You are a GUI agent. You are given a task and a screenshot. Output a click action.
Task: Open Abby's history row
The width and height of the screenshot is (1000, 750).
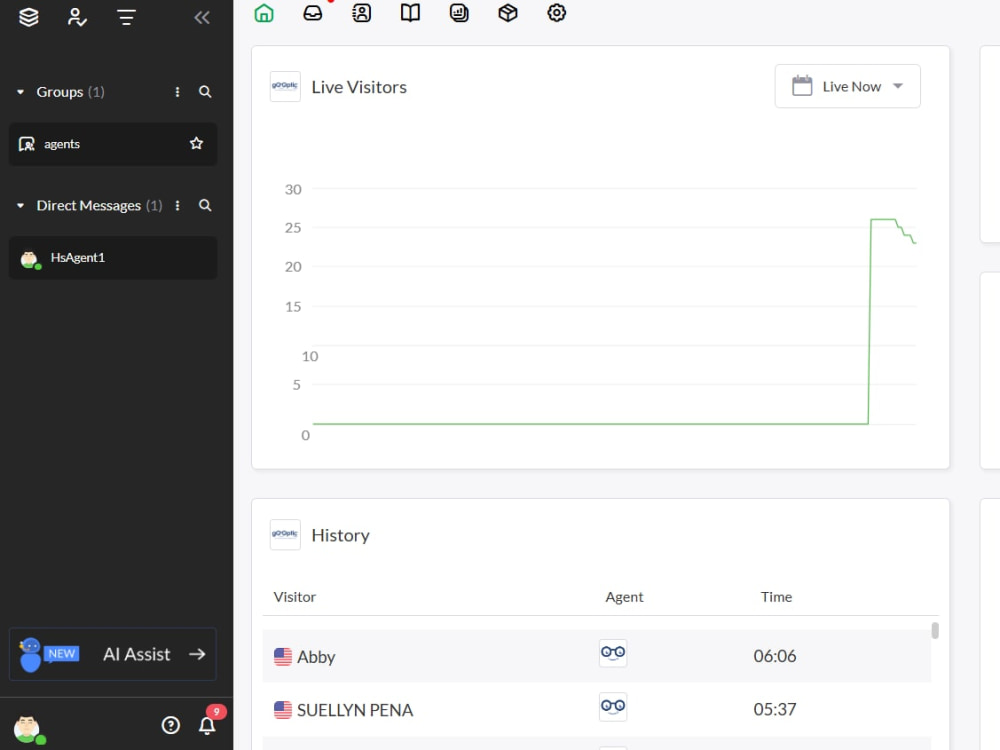coord(596,656)
